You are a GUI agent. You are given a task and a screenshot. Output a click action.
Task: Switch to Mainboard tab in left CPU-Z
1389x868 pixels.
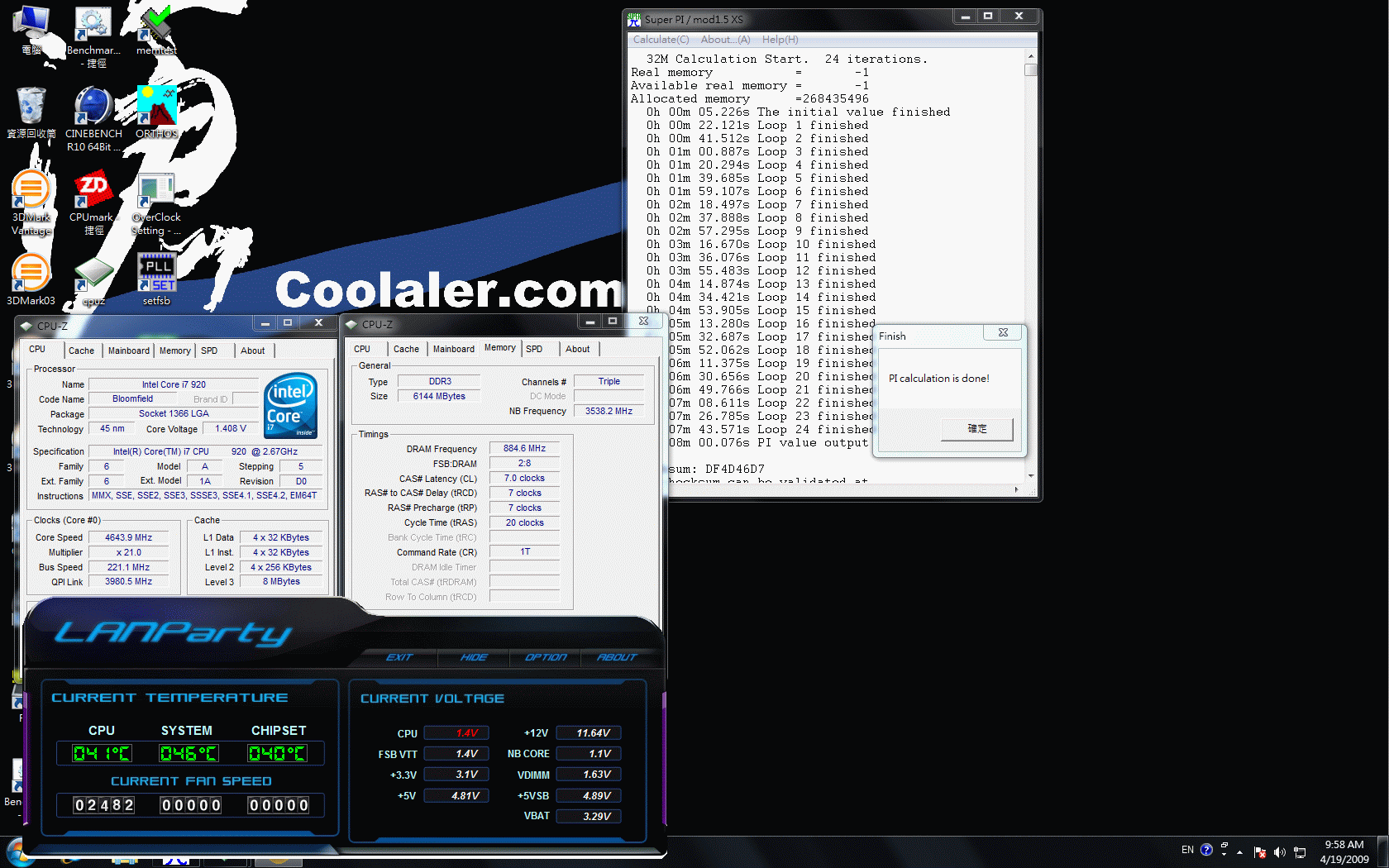tap(129, 351)
